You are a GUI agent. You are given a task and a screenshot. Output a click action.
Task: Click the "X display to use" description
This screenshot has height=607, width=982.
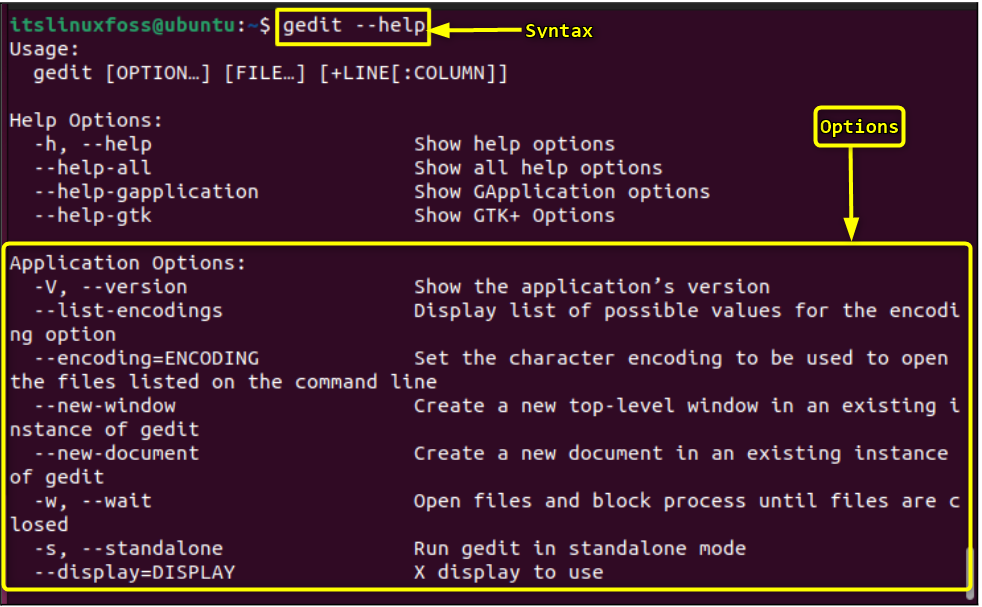tap(509, 573)
